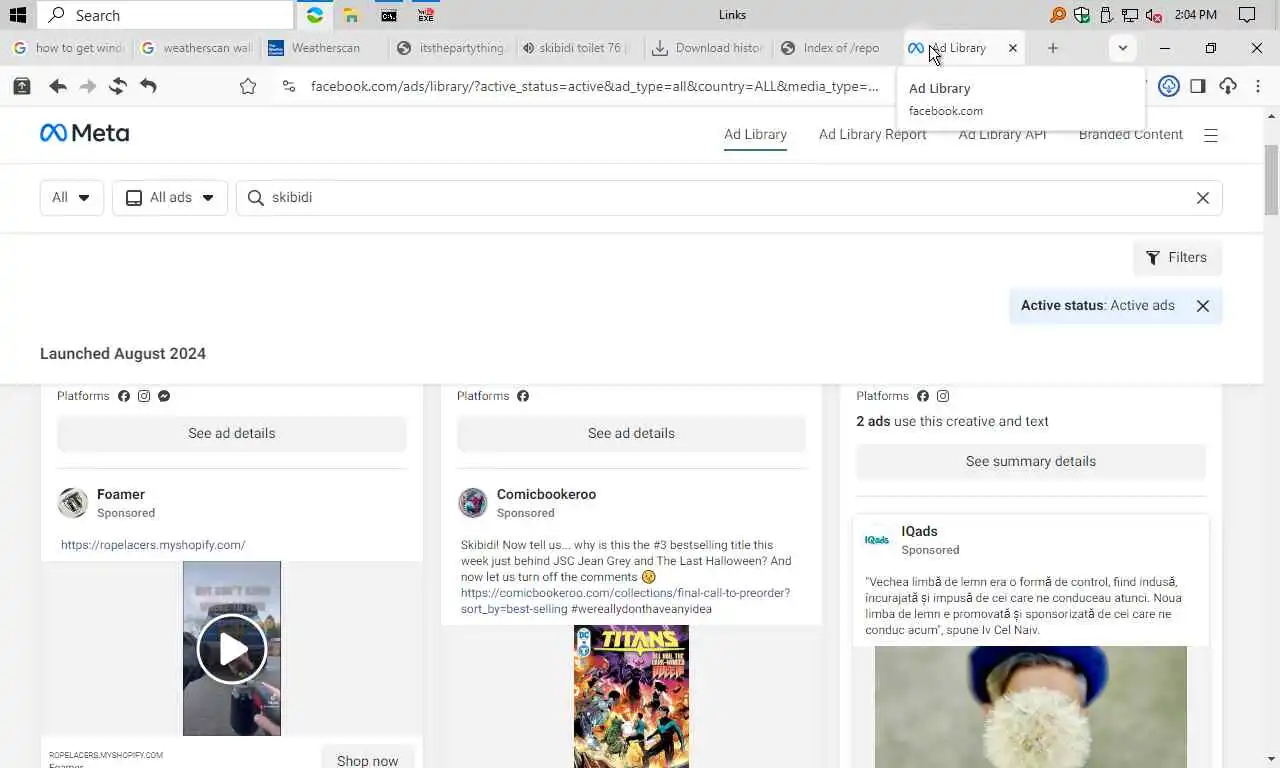Click the Meta logo
This screenshot has width=1280, height=768.
tap(84, 133)
